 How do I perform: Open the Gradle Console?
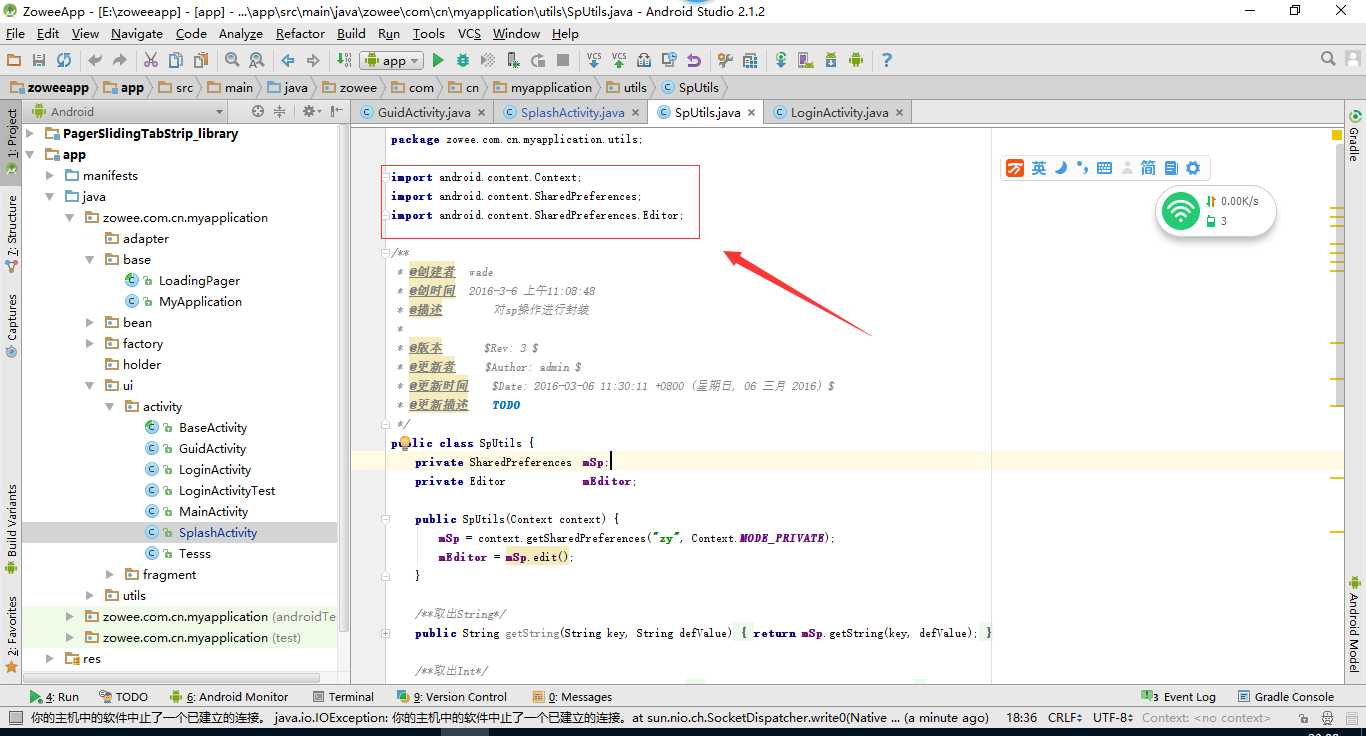pos(1286,696)
